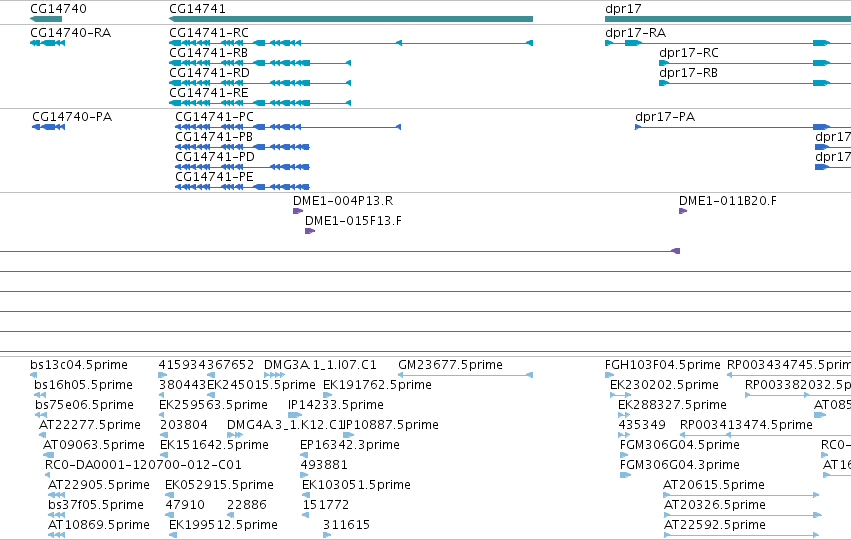
Task: Open the RC0-DA0001-120700-012-C01 EST
Action: pyautogui.click(x=143, y=465)
